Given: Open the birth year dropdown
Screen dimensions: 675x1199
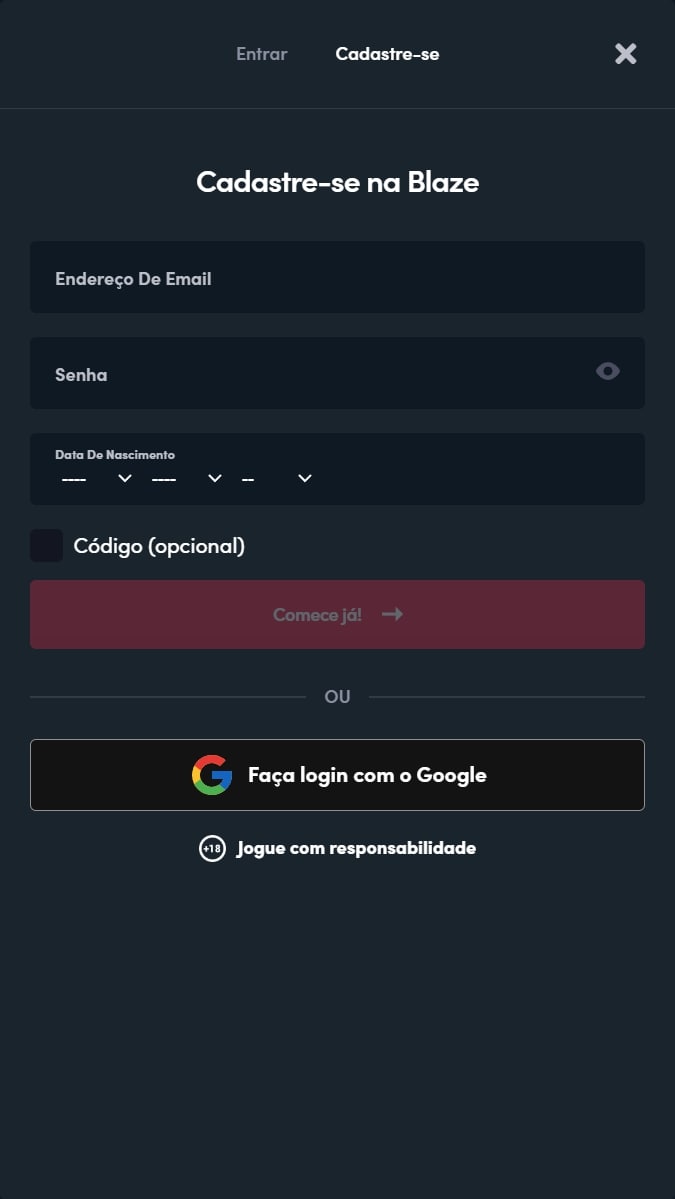Looking at the screenshot, I should (277, 478).
